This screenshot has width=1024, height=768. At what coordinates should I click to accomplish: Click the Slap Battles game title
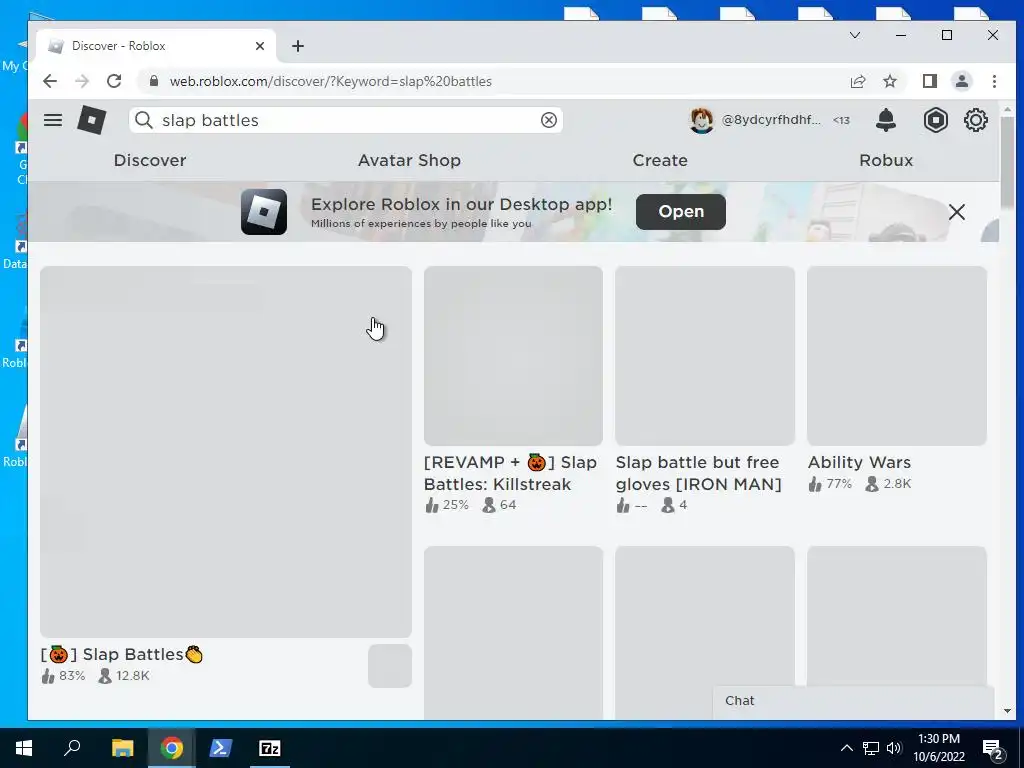point(122,654)
